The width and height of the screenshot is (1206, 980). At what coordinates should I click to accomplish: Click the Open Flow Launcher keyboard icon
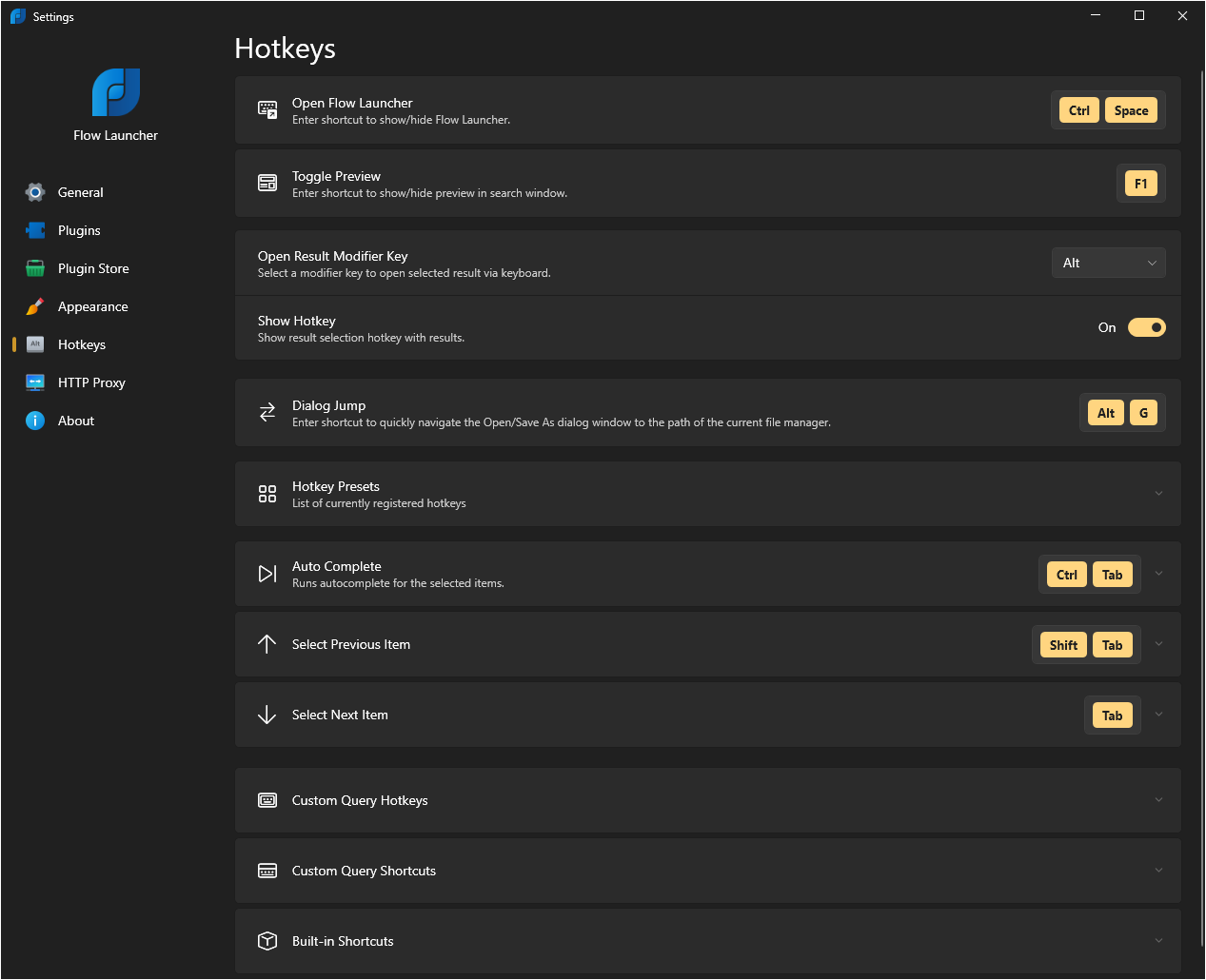[x=267, y=110]
